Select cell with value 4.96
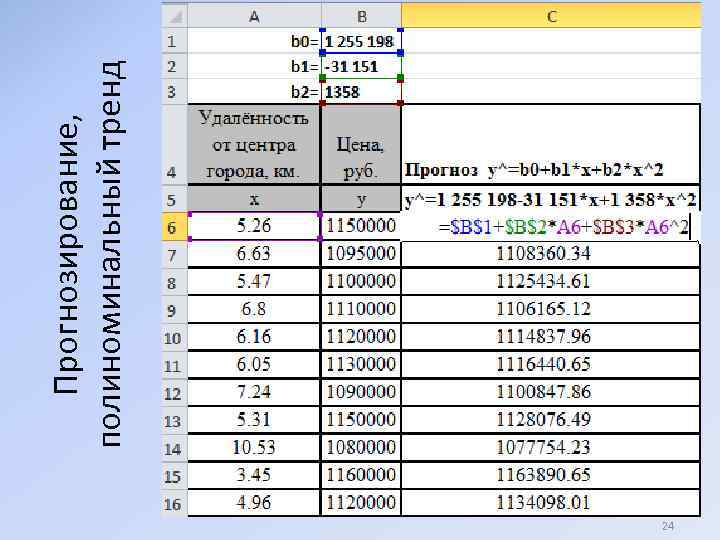Screen dimensions: 720x540 [254, 503]
